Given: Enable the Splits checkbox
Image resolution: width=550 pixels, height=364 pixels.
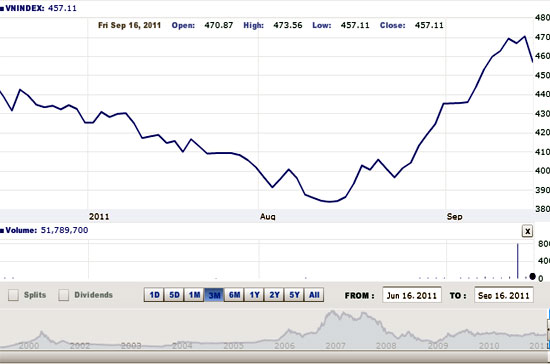Looking at the screenshot, I should click(13, 295).
